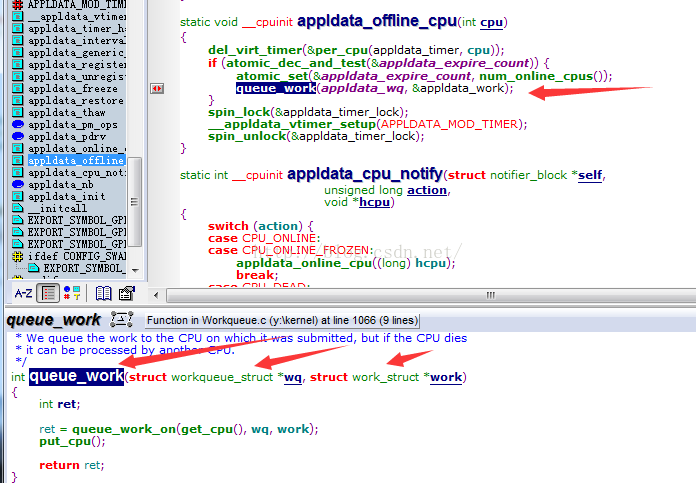Click __appldata_vtimer_setup in the editor code
Screen dimensions: 696x483
tap(292, 124)
